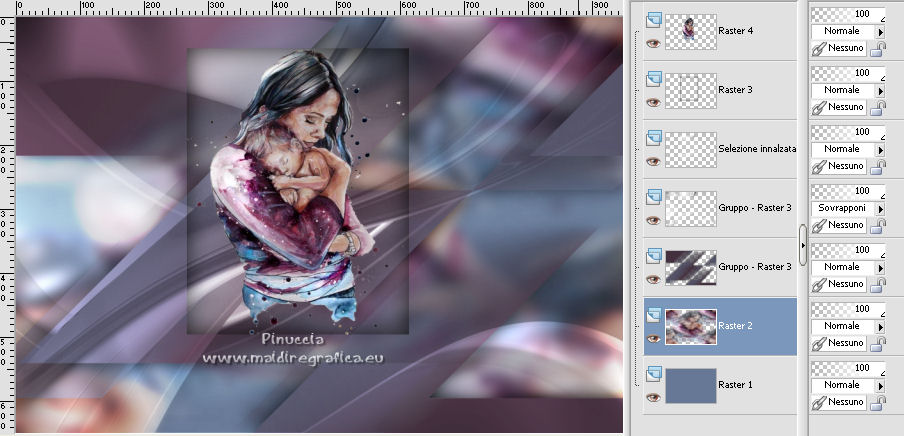Click the link set icon in the Sovrapponi layer row
904x436 pixels.
pos(818,225)
